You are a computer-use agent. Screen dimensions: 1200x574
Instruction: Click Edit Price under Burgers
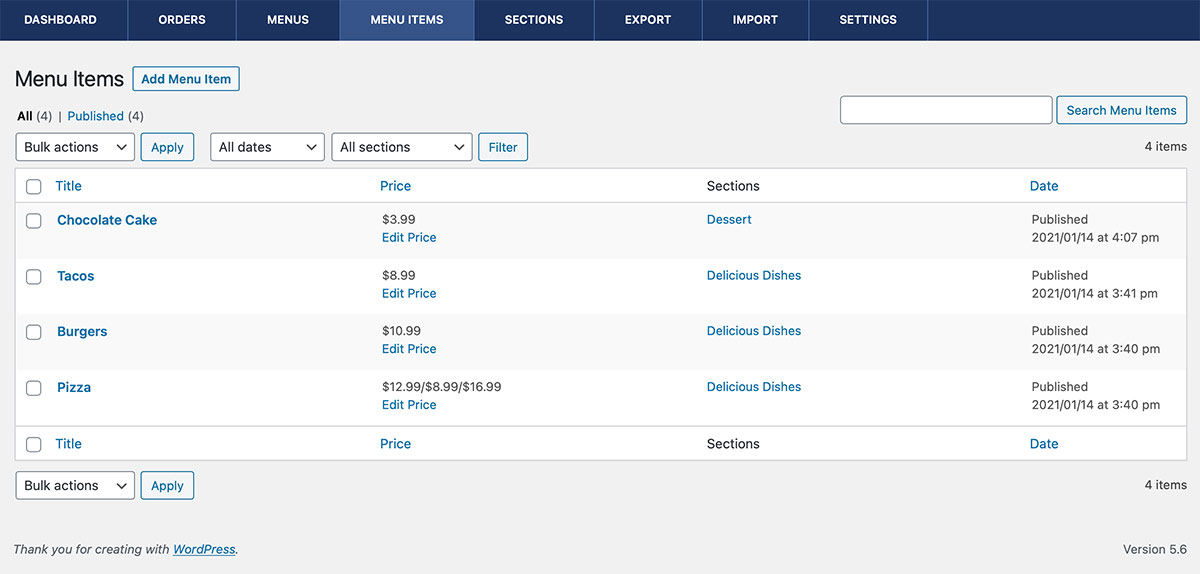pyautogui.click(x=409, y=349)
